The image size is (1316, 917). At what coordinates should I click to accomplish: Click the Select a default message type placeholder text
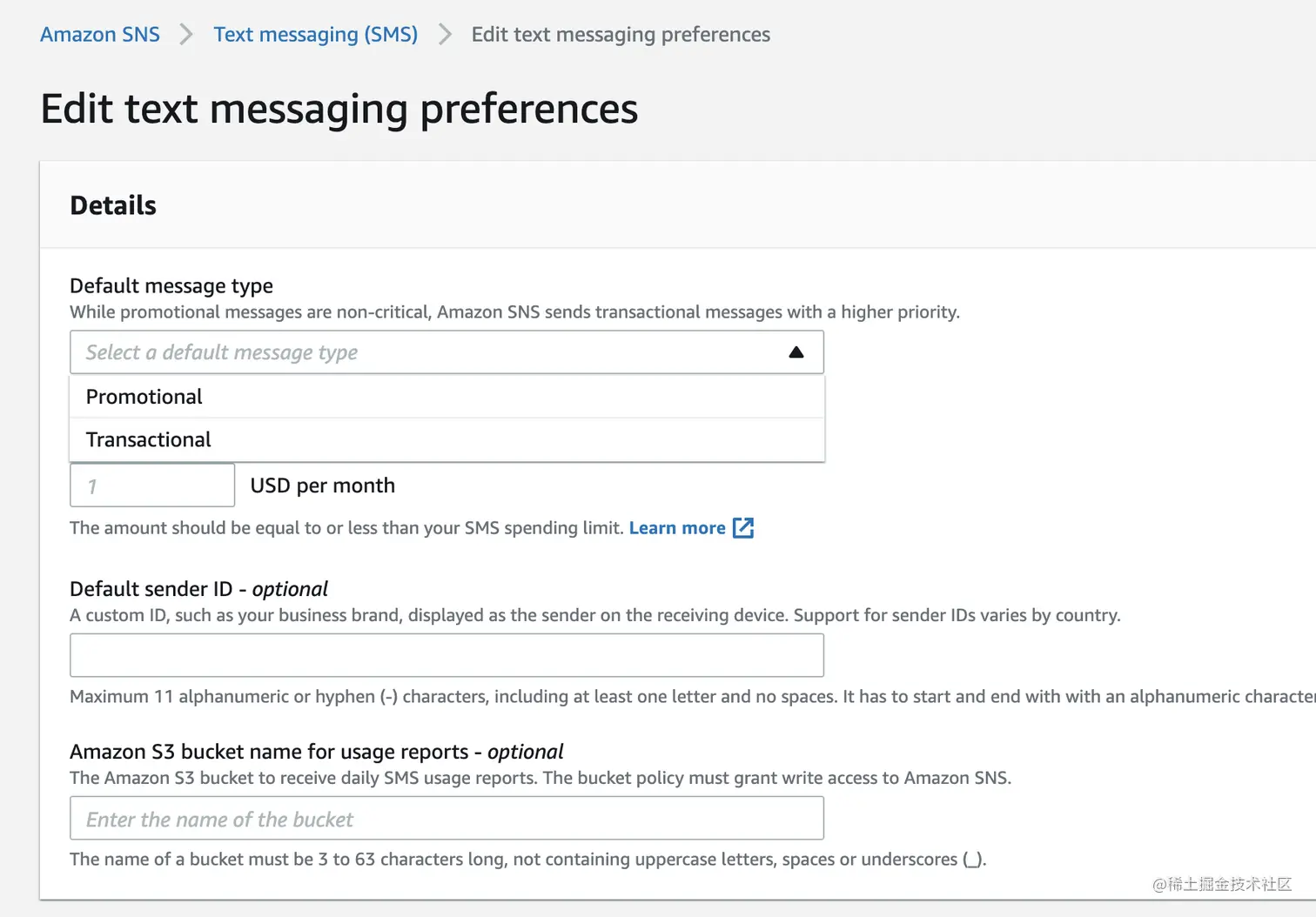[x=221, y=351]
